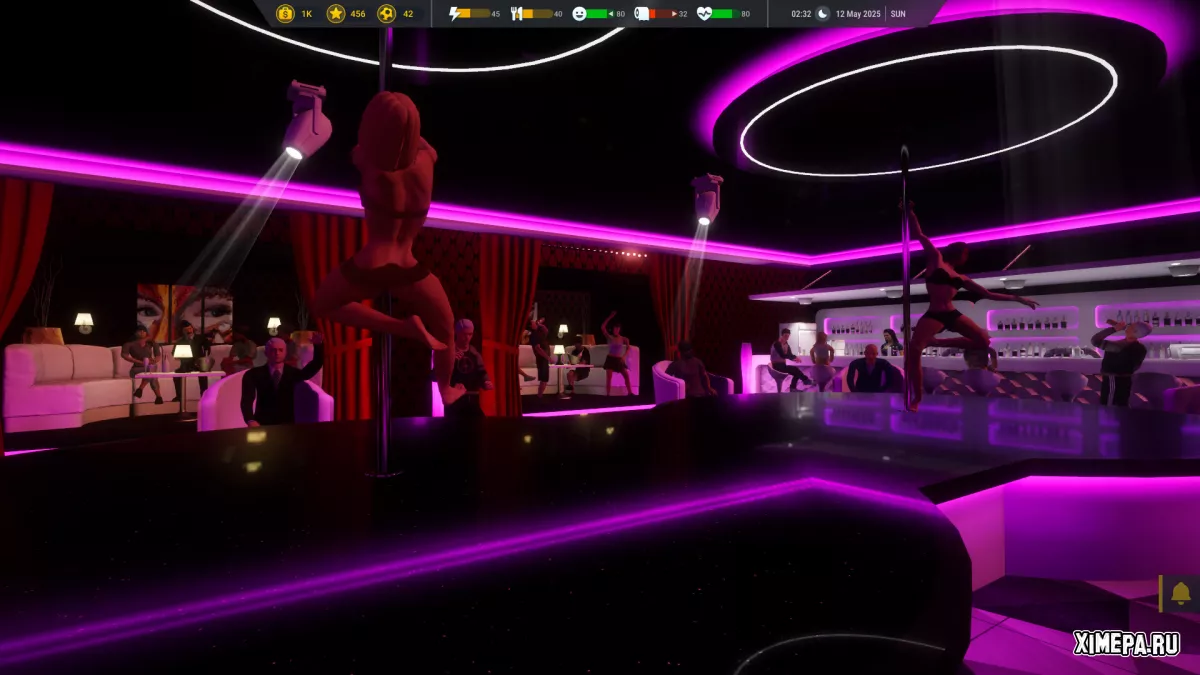Image resolution: width=1200 pixels, height=675 pixels.
Task: Click the SUN weekday label
Action: pos(898,14)
